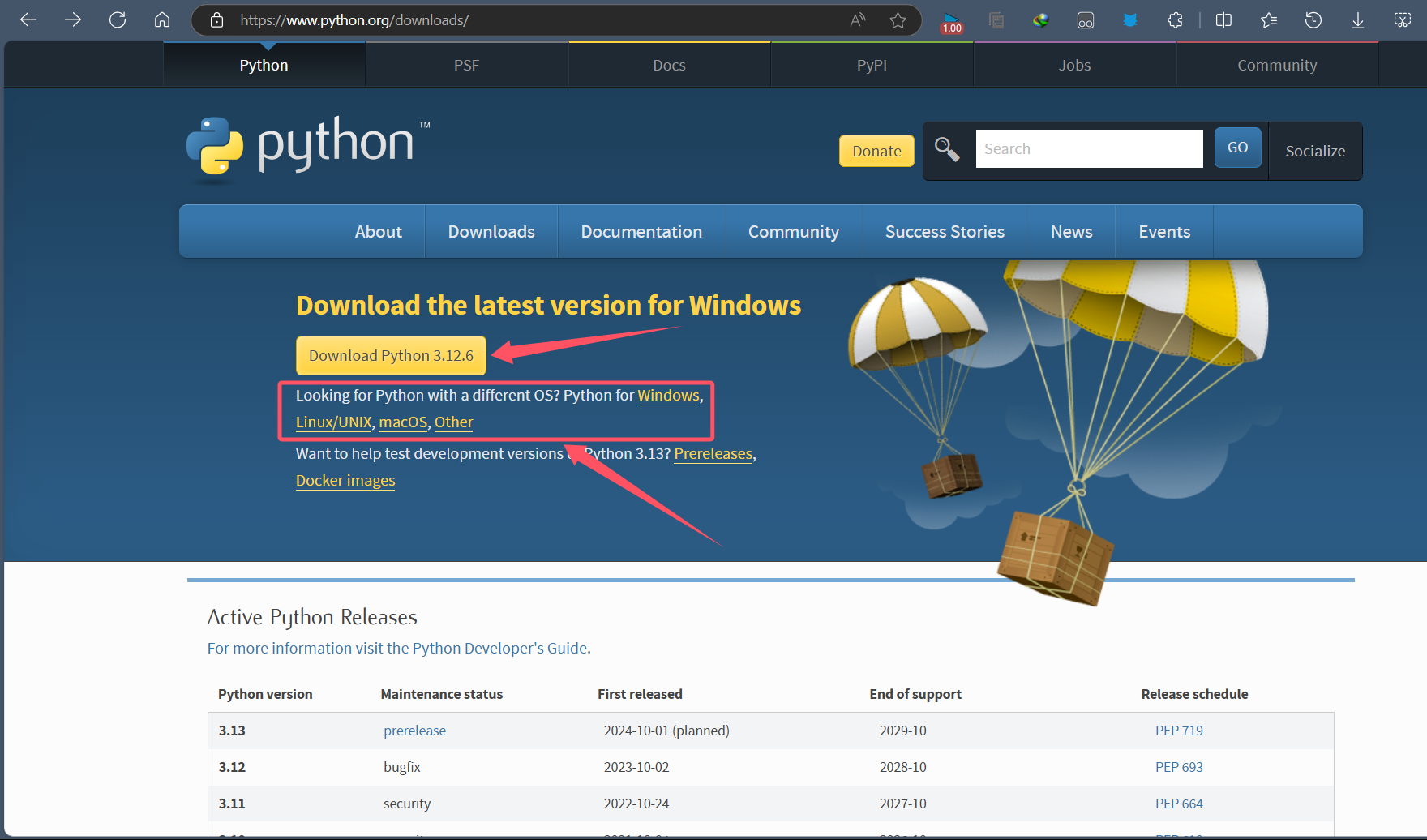Switch to the PyPI top tab
This screenshot has height=840, width=1427.
point(872,66)
